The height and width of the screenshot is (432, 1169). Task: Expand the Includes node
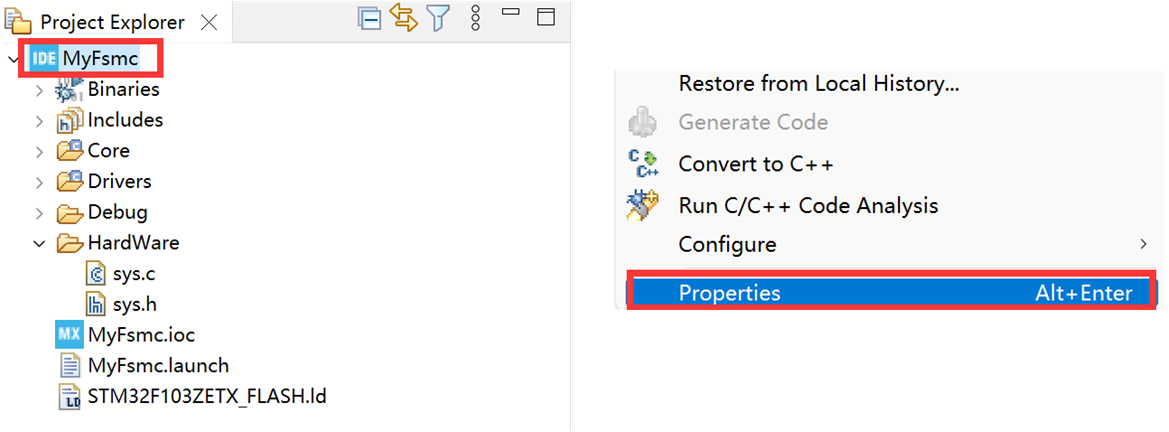click(39, 121)
